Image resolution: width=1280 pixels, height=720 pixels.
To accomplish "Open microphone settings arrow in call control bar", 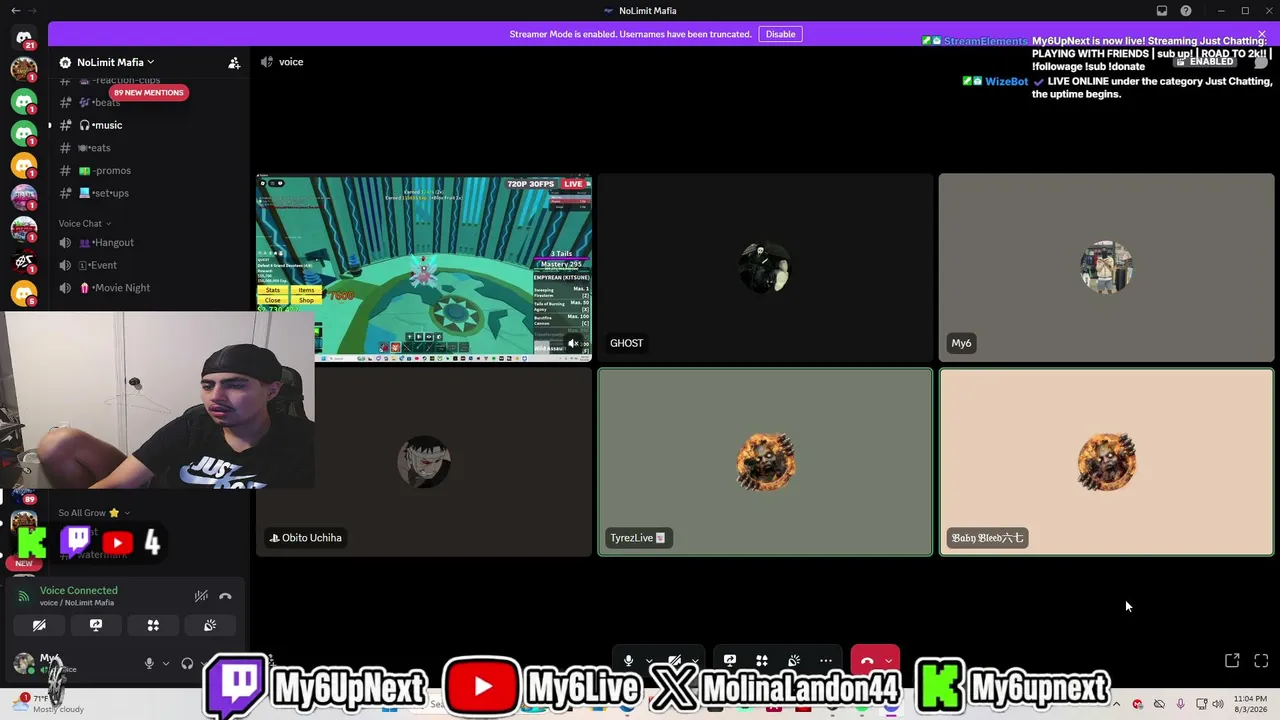I will 649,661.
